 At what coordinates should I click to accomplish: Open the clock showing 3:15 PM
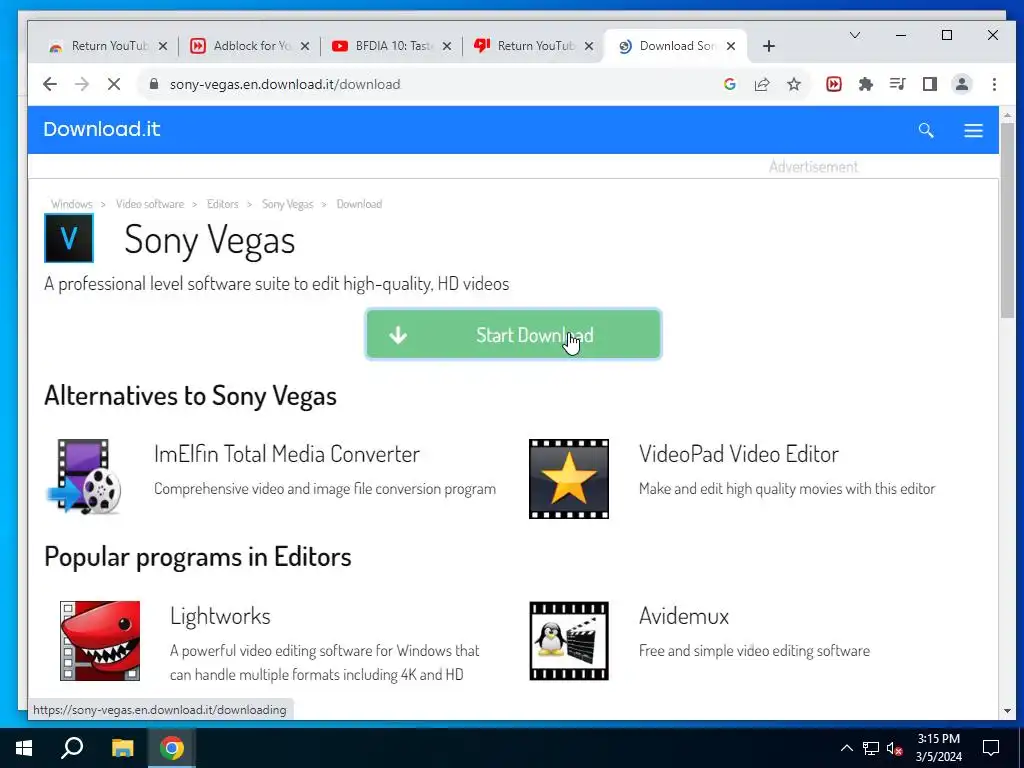tap(938, 748)
